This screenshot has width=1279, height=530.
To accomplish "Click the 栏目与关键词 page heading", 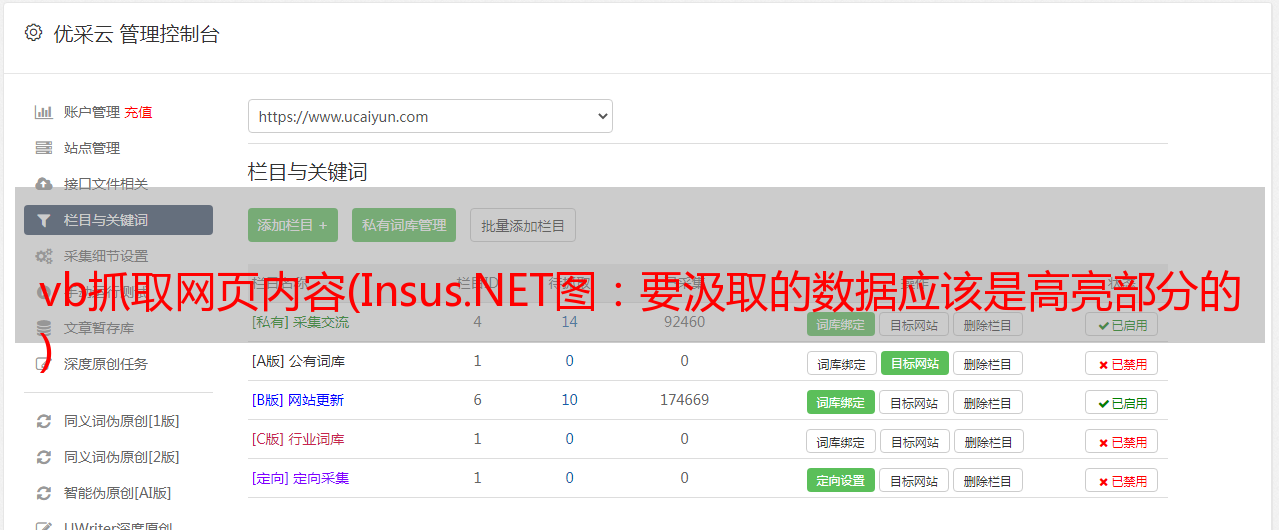I will pos(308,172).
